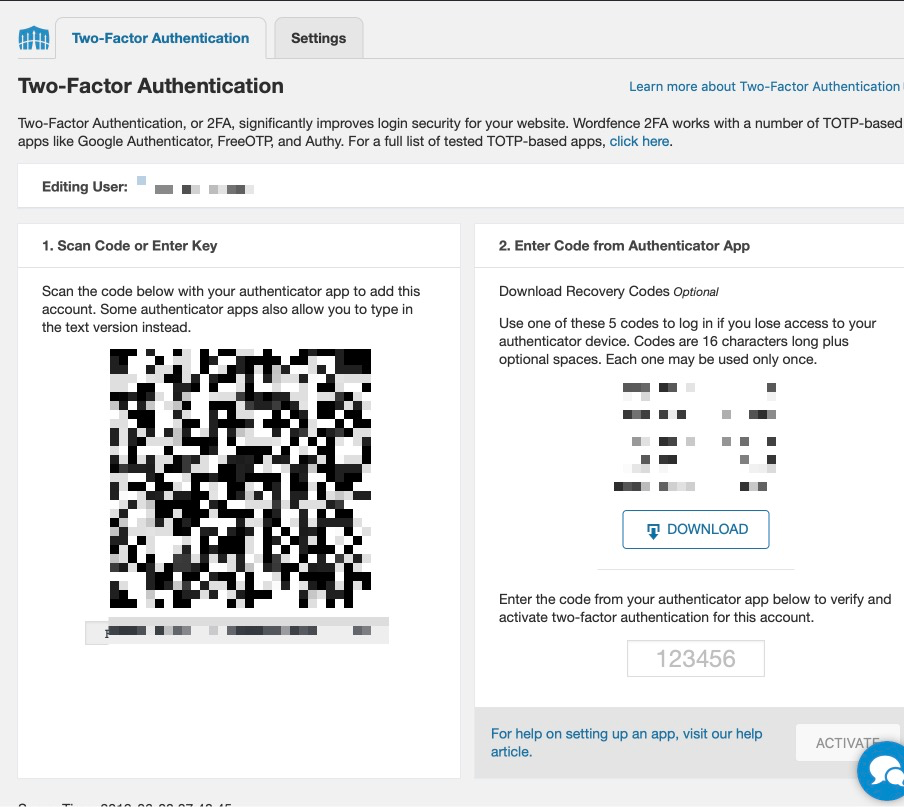Select the Two-Factor Authentication tab

160,39
